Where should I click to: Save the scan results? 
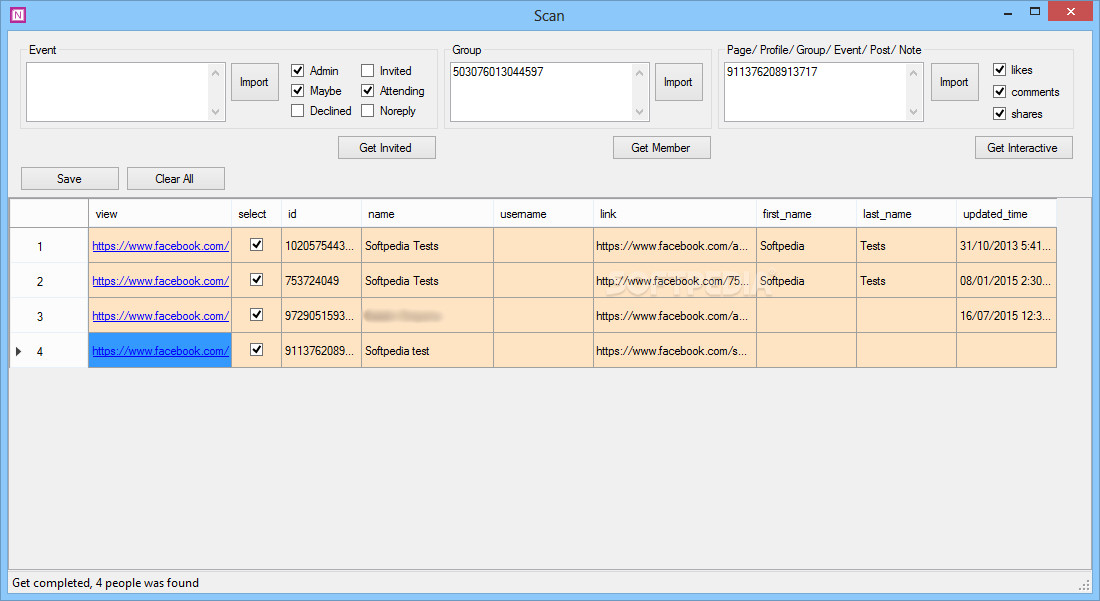70,178
